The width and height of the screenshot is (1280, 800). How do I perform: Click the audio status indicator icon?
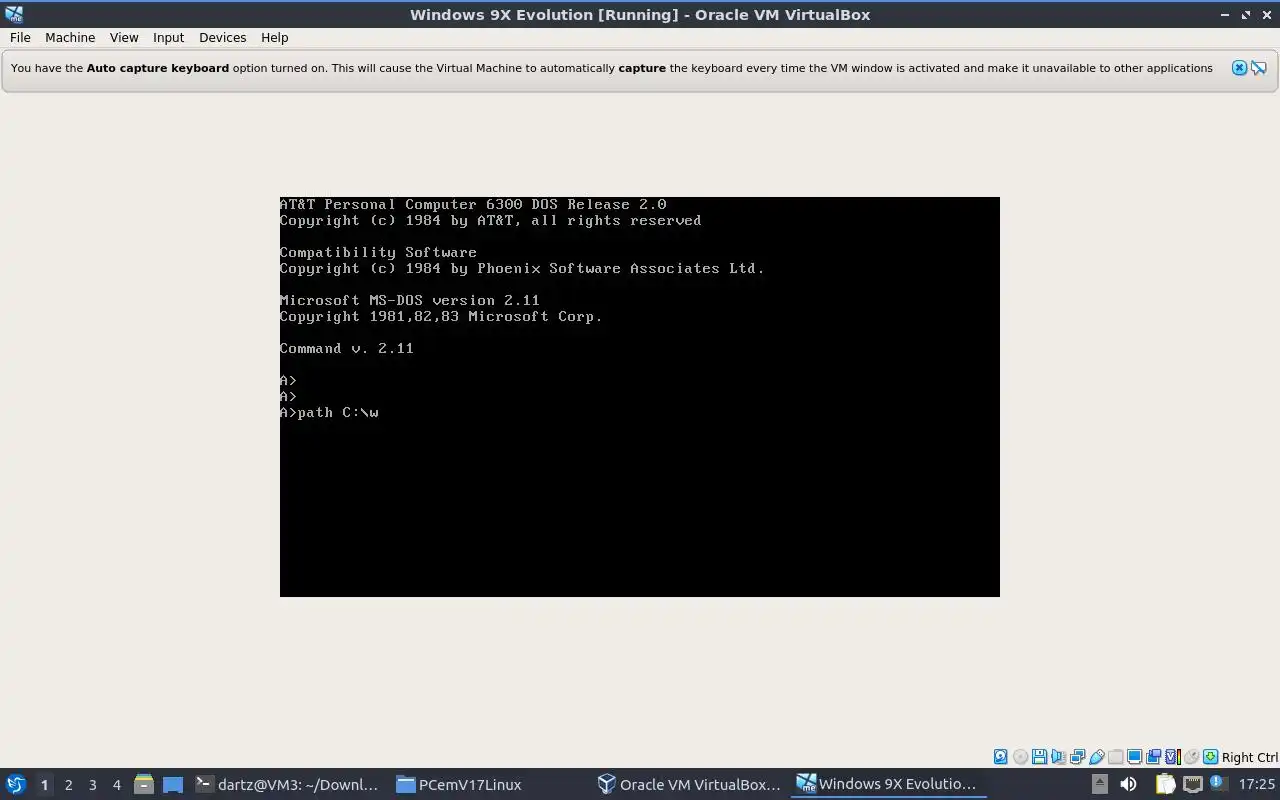[1058, 757]
